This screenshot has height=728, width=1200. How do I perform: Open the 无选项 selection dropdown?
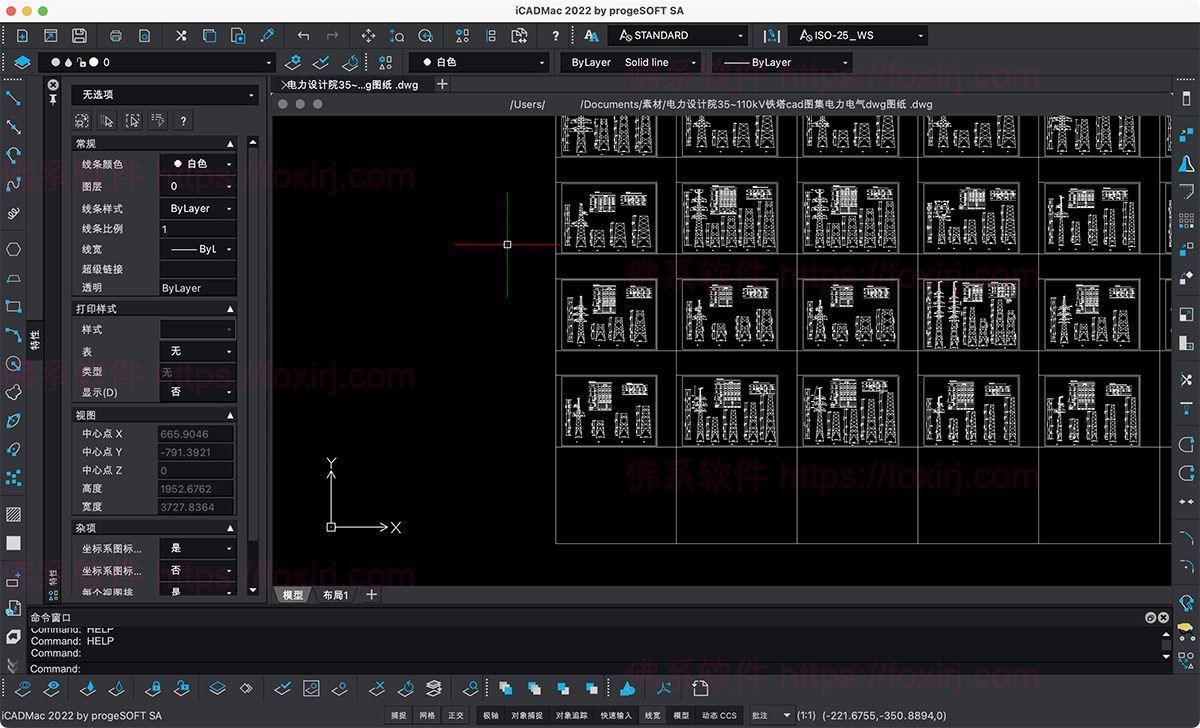click(x=165, y=95)
